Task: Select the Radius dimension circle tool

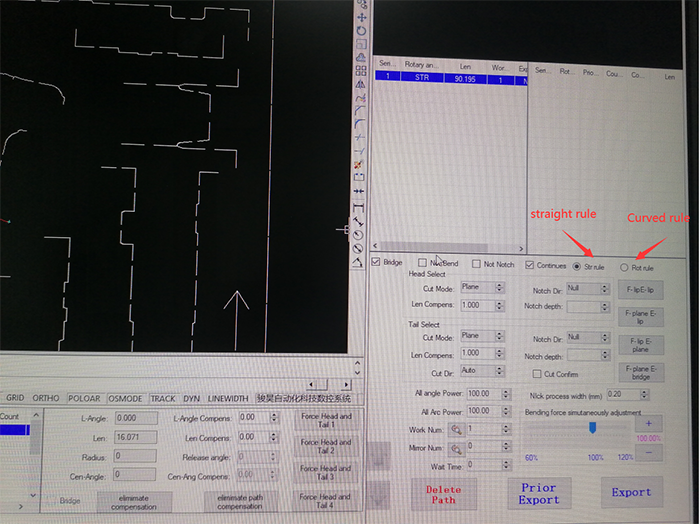Action: [358, 235]
